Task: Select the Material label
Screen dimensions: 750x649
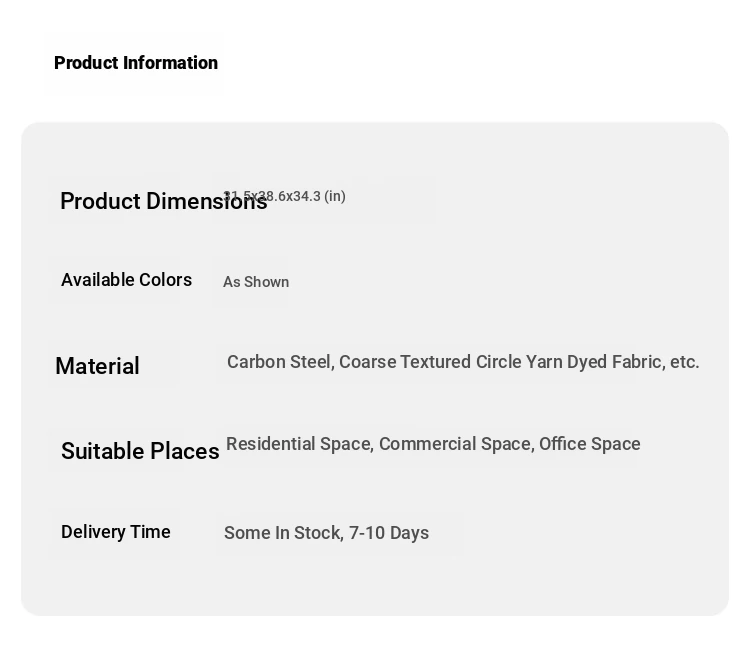Action: [98, 366]
